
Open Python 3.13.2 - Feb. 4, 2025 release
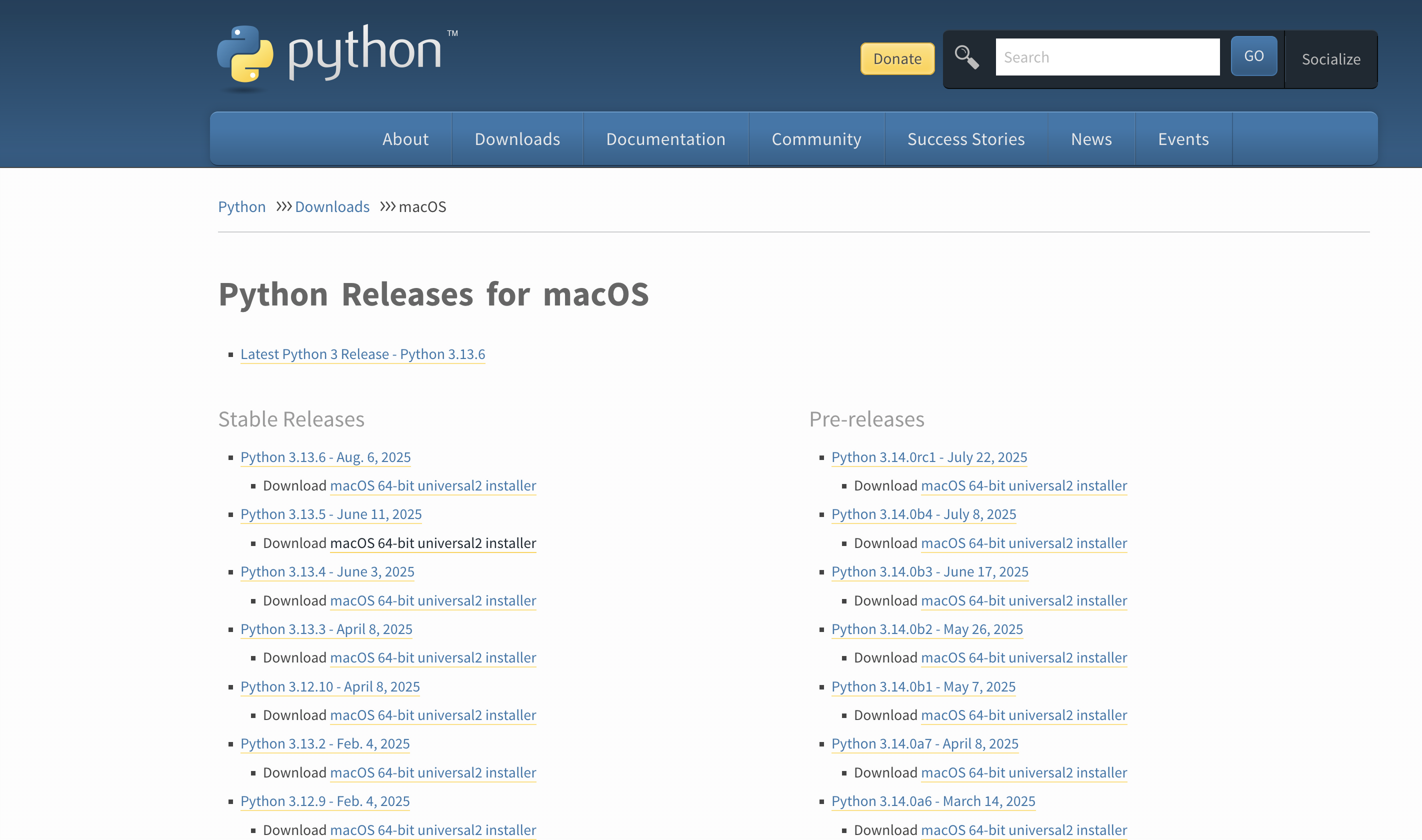pyautogui.click(x=325, y=744)
